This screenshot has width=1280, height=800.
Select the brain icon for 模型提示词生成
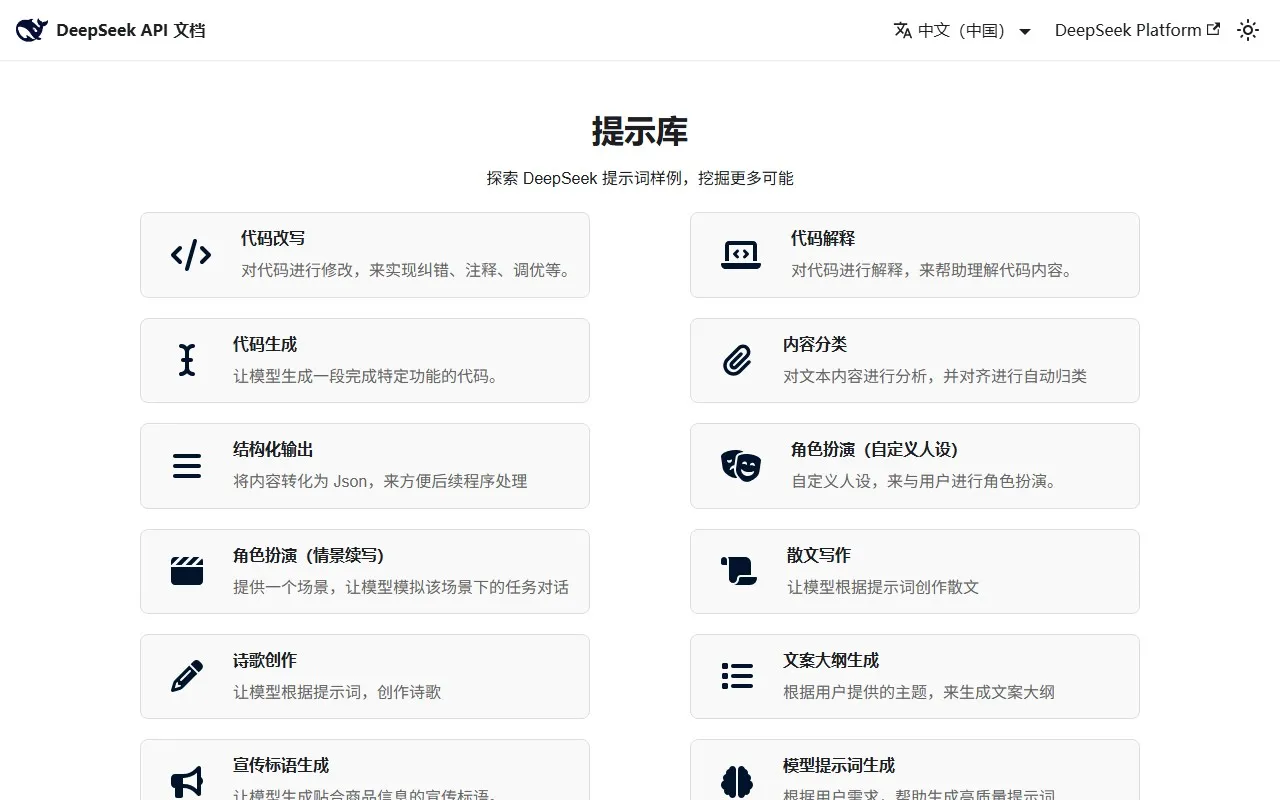[x=737, y=781]
